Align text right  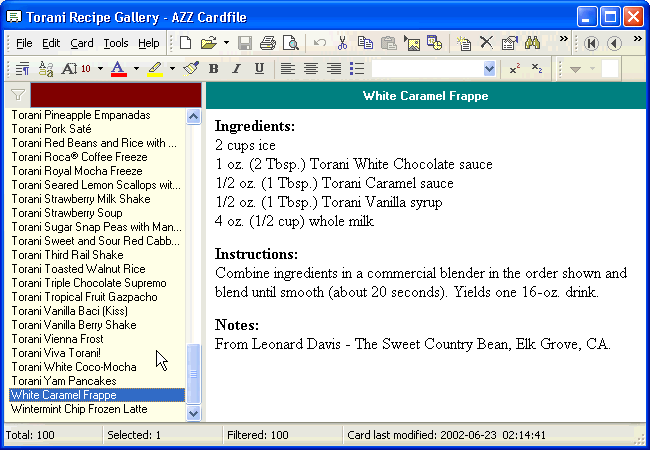[x=334, y=68]
